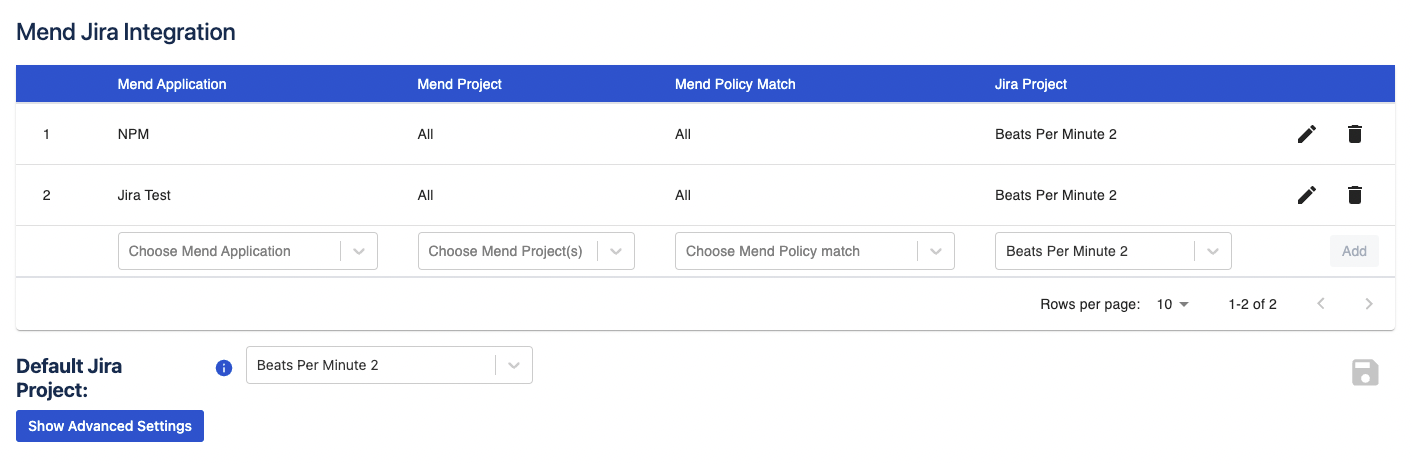The image size is (1412, 464).
Task: Select the Jira Test application cell
Action: pos(144,195)
